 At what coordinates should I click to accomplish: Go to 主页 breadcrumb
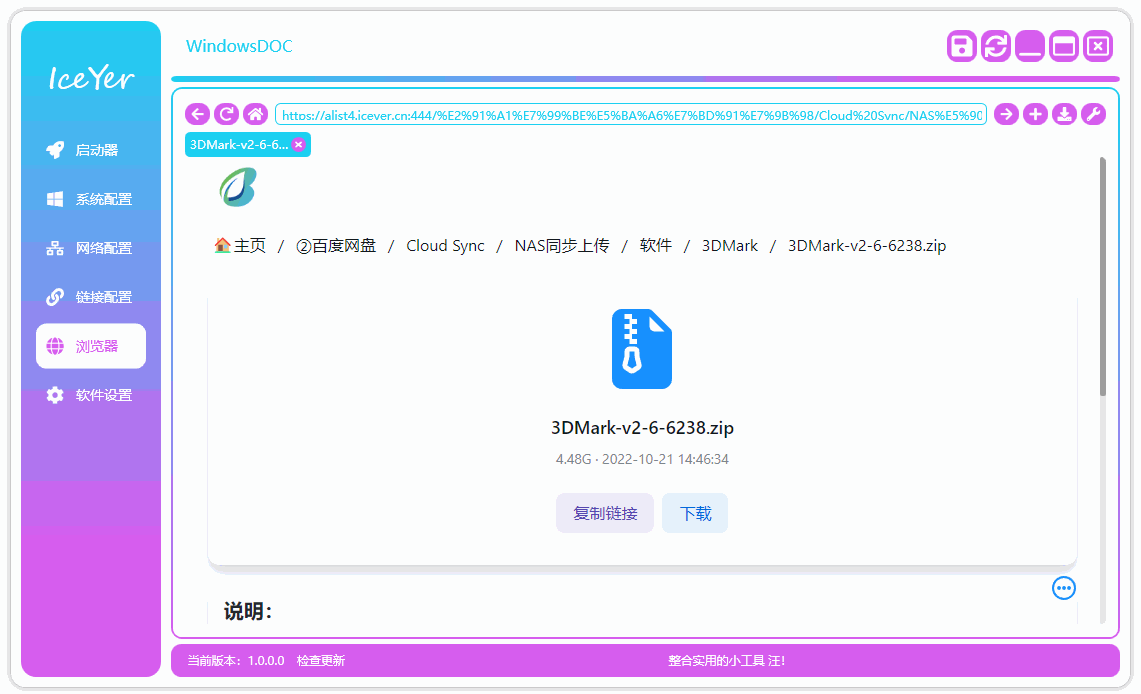[240, 246]
